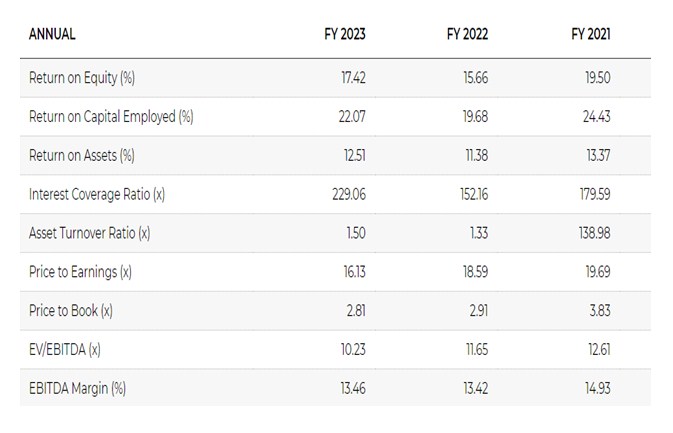This screenshot has height=433, width=673.
Task: Select the Interest Coverage Ratio (x) label
Action: pyautogui.click(x=96, y=194)
